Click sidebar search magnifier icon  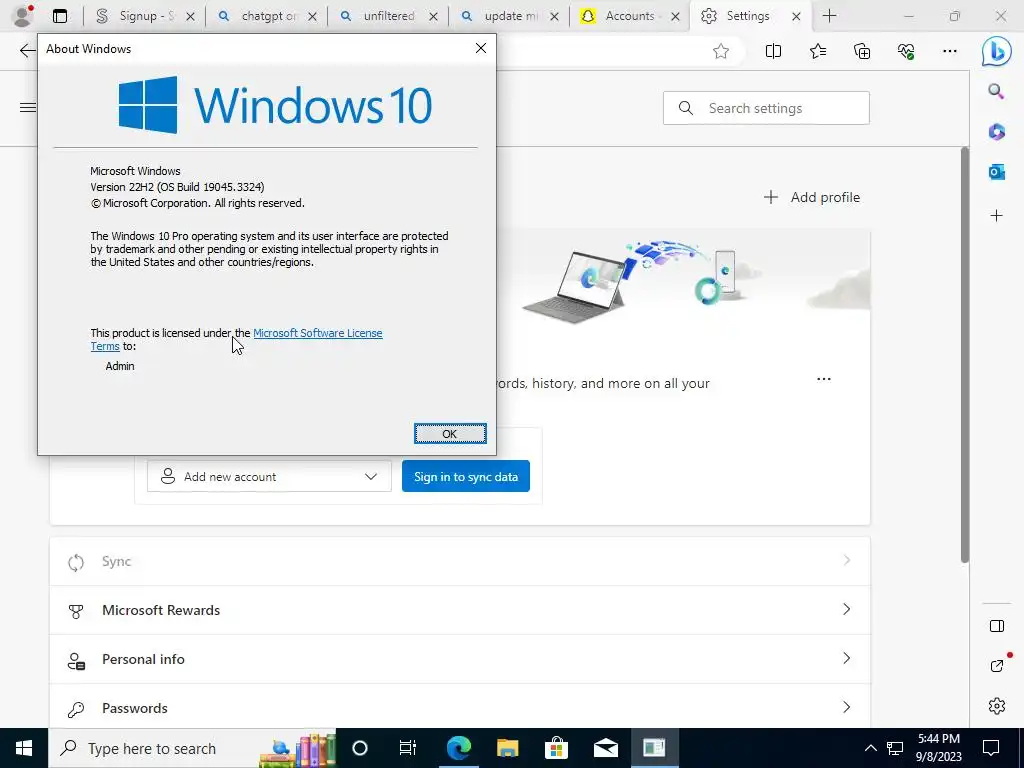click(996, 91)
